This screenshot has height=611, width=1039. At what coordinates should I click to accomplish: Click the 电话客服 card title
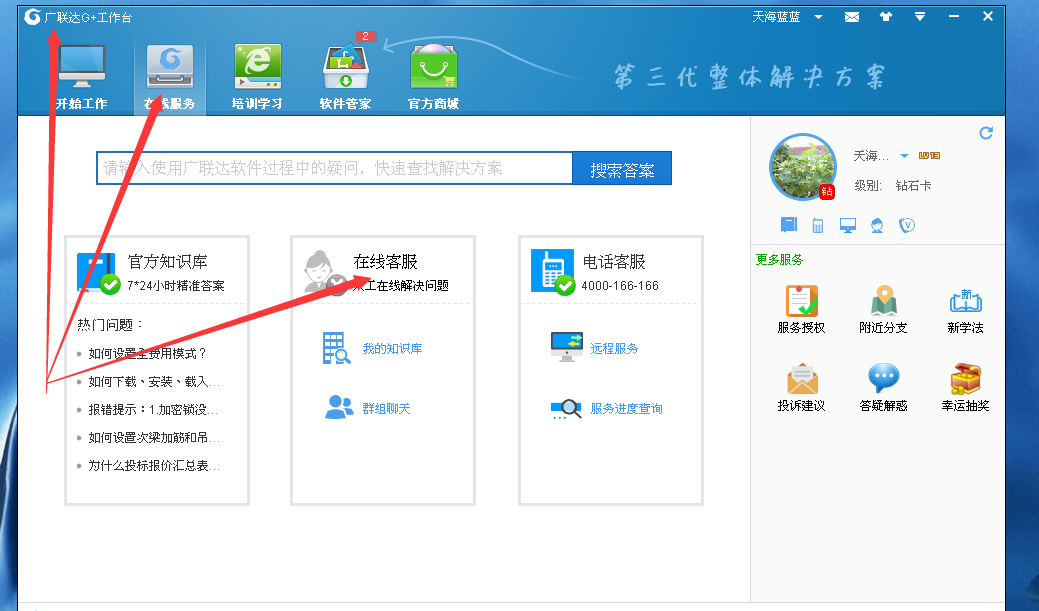pyautogui.click(x=614, y=262)
